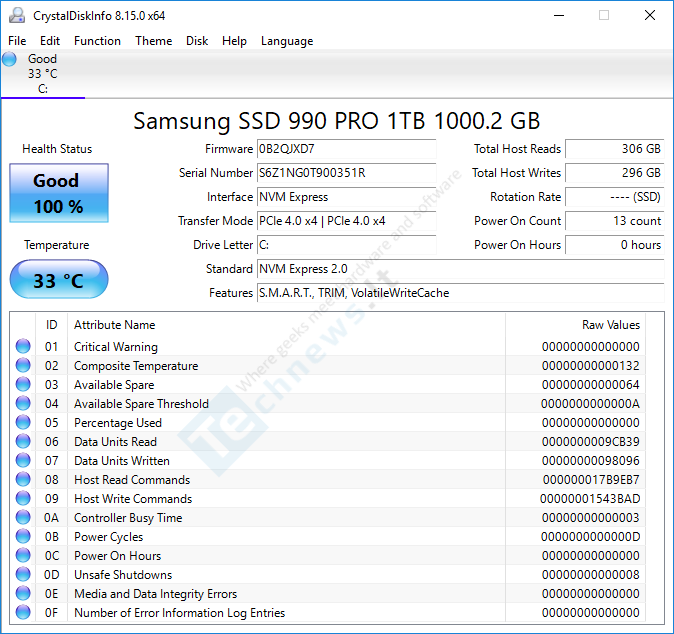Click the Rotation Rate value ---- (SSD)
Image resolution: width=674 pixels, height=634 pixels.
pyautogui.click(x=615, y=197)
